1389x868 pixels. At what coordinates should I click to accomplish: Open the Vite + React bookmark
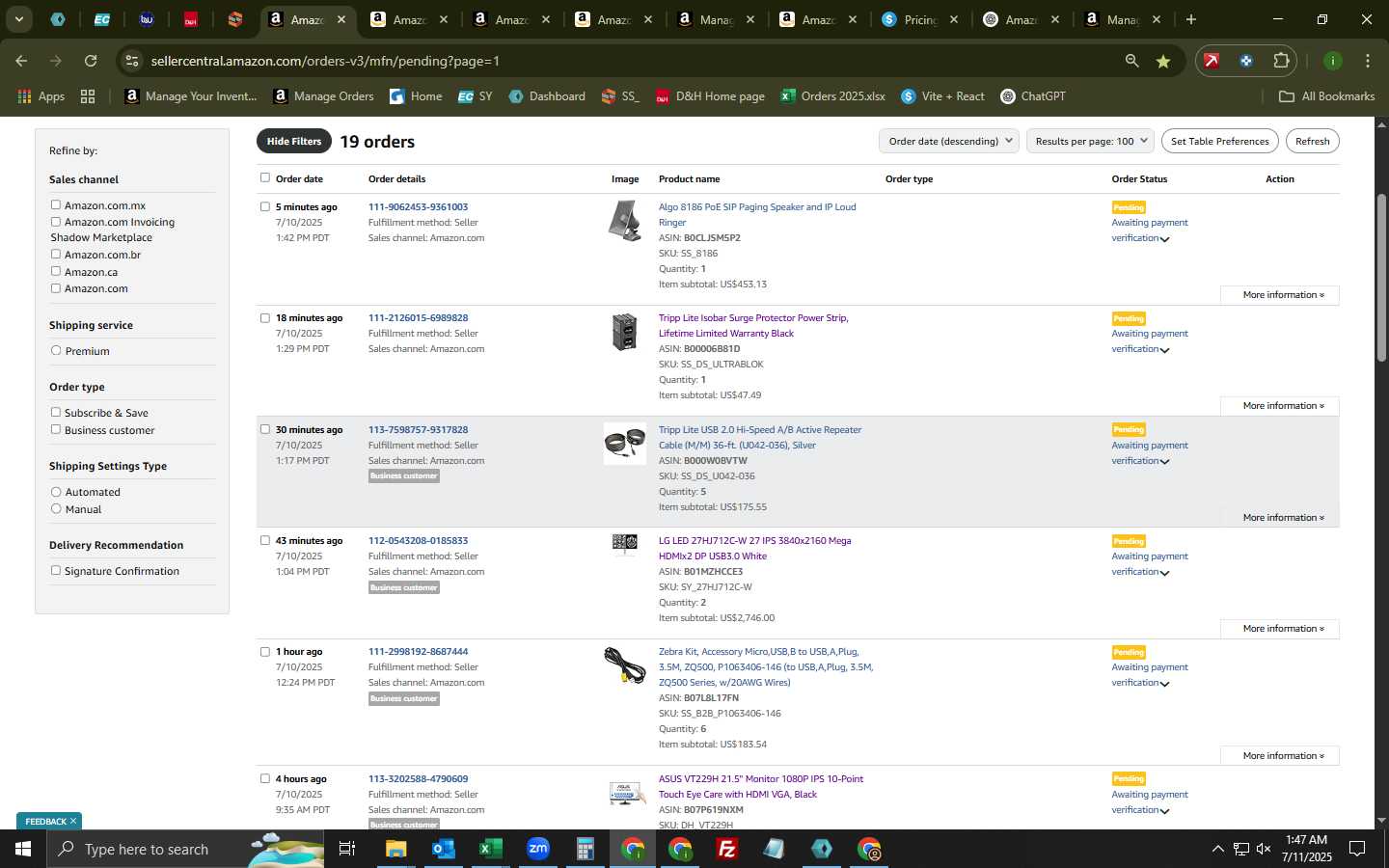coord(942,96)
